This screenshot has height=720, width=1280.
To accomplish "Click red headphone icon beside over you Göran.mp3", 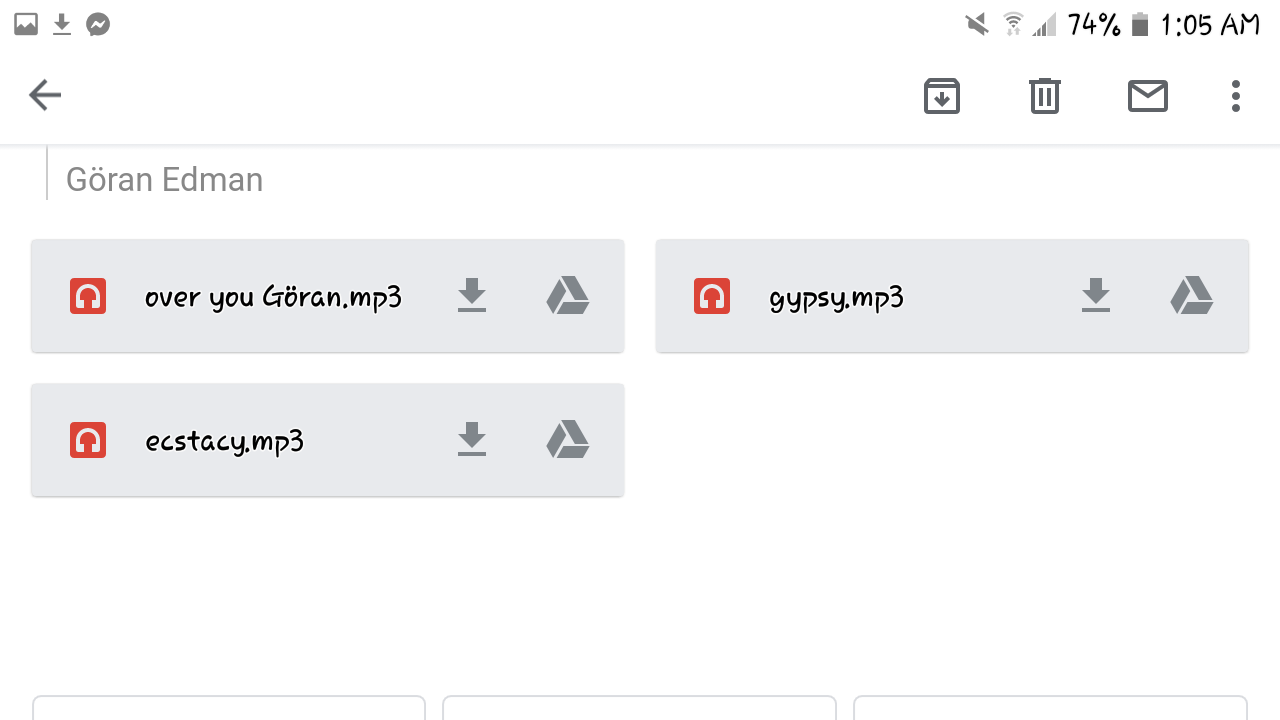I will 88,296.
